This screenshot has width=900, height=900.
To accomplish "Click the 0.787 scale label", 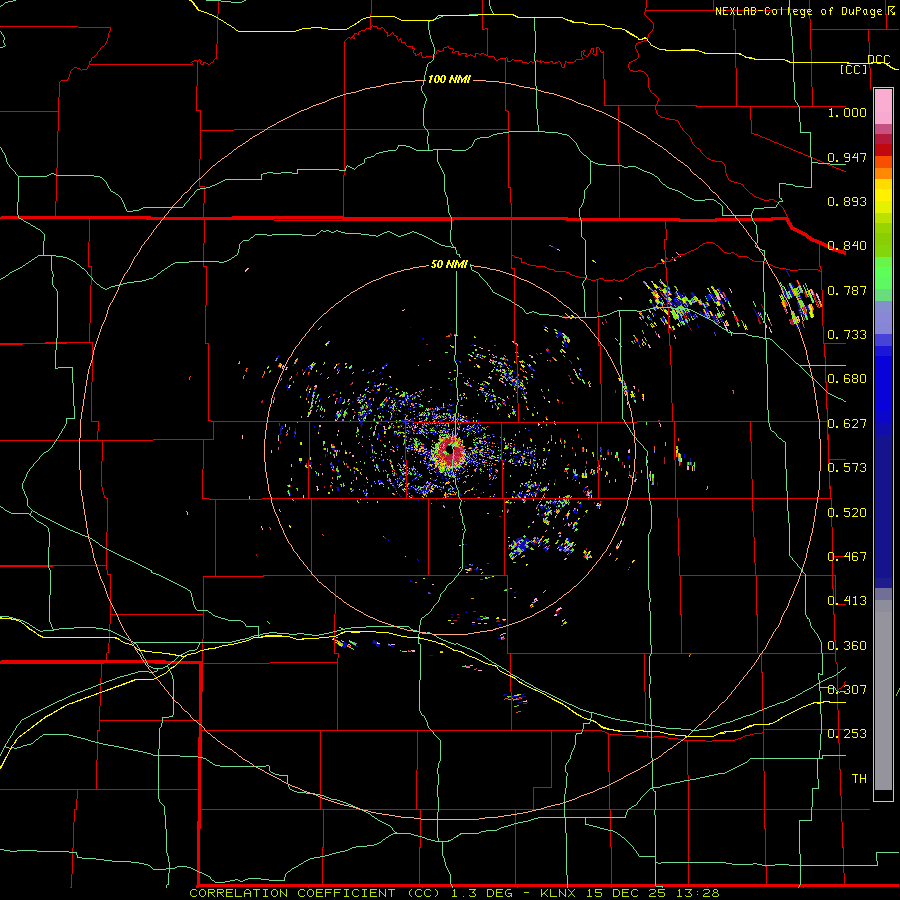I will pos(847,290).
